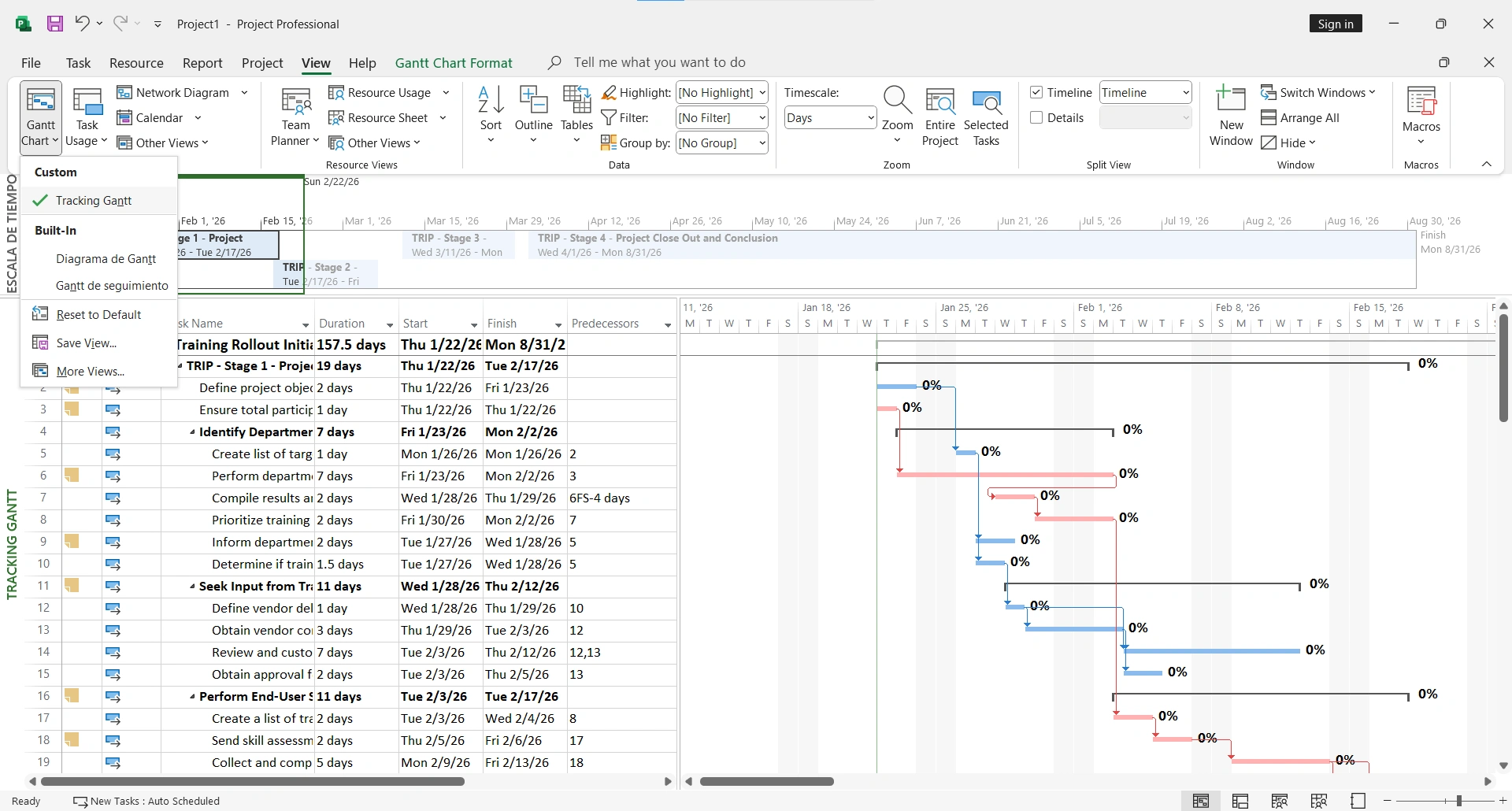Uncheck the Timeline checkbox
This screenshot has width=1512, height=811.
tap(1036, 92)
